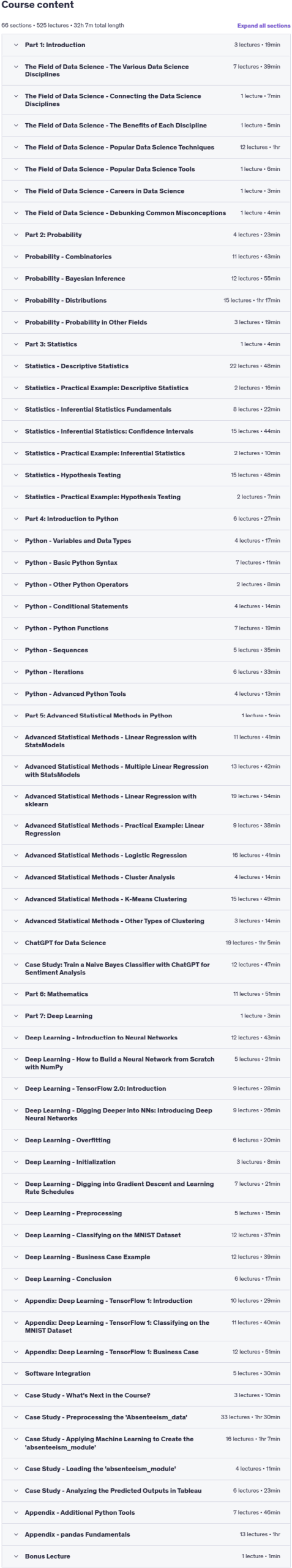Click chevron beside Python - Sequences
This screenshot has width=292, height=1568.
(16, 650)
